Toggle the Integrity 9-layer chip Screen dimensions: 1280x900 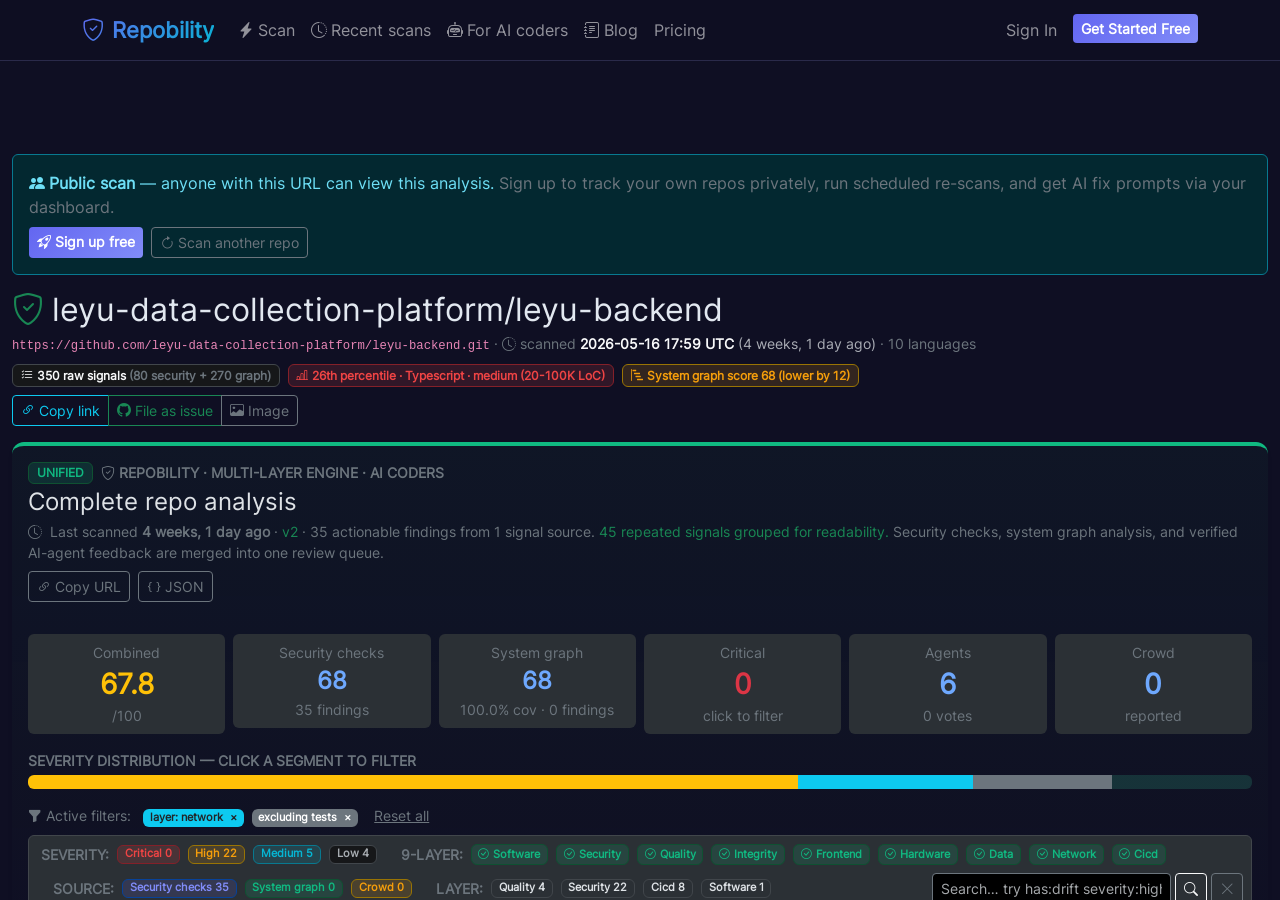click(748, 854)
